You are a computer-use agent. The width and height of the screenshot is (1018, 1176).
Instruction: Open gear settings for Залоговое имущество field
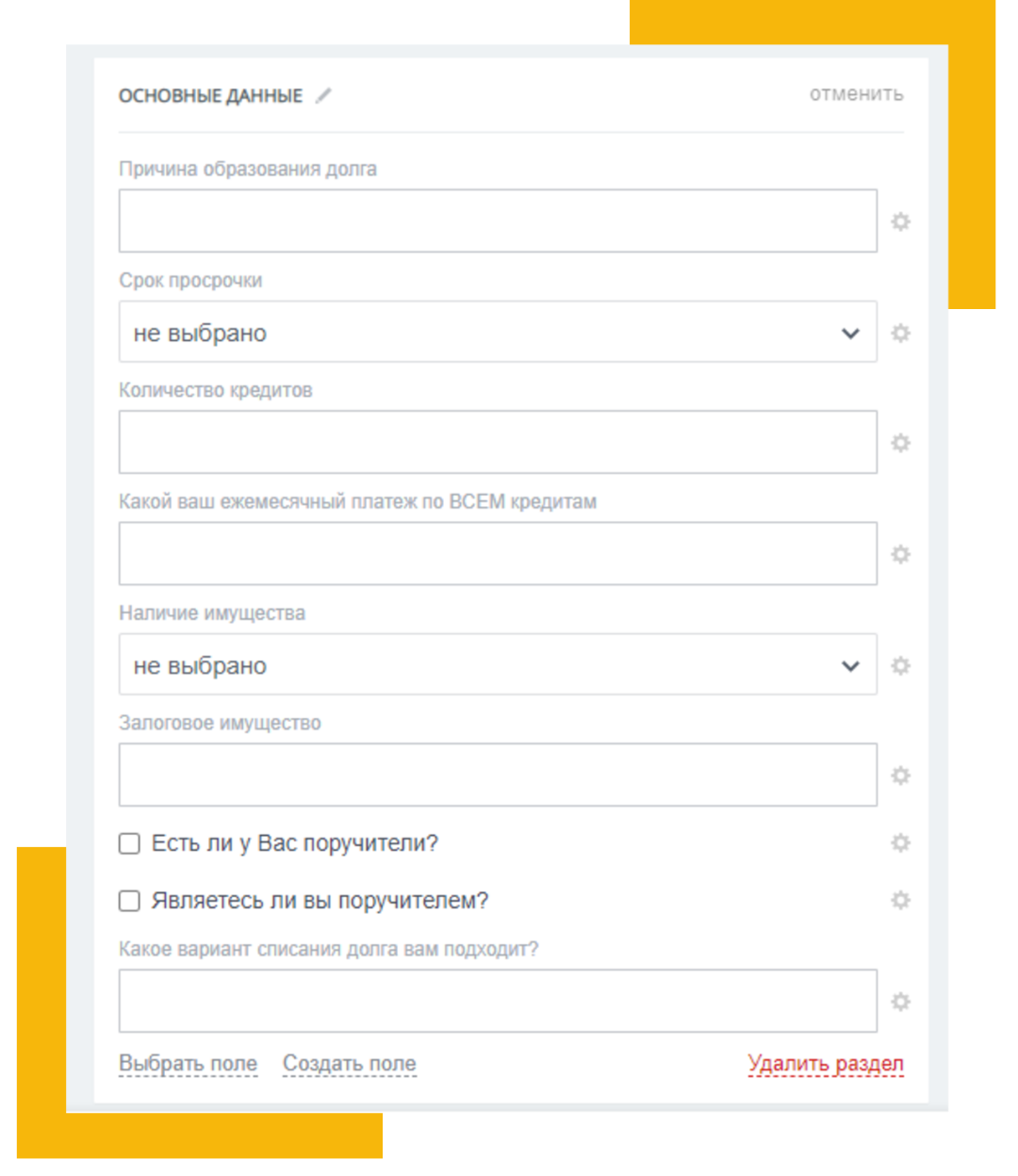click(901, 776)
